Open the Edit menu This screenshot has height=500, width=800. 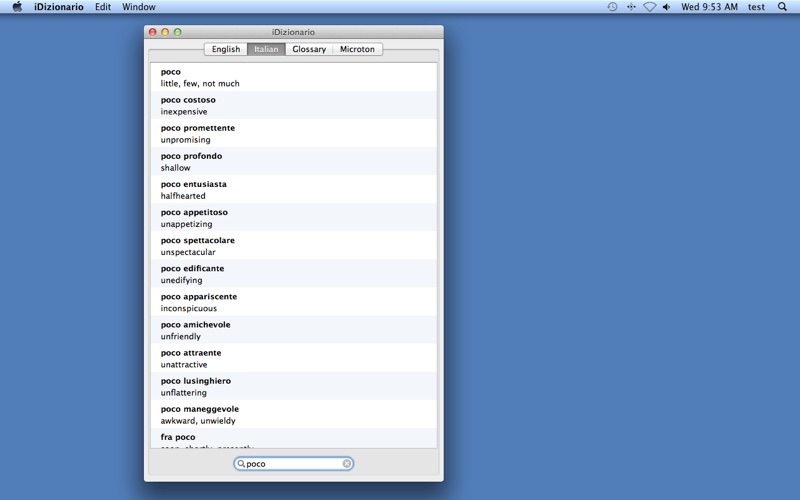(x=103, y=7)
